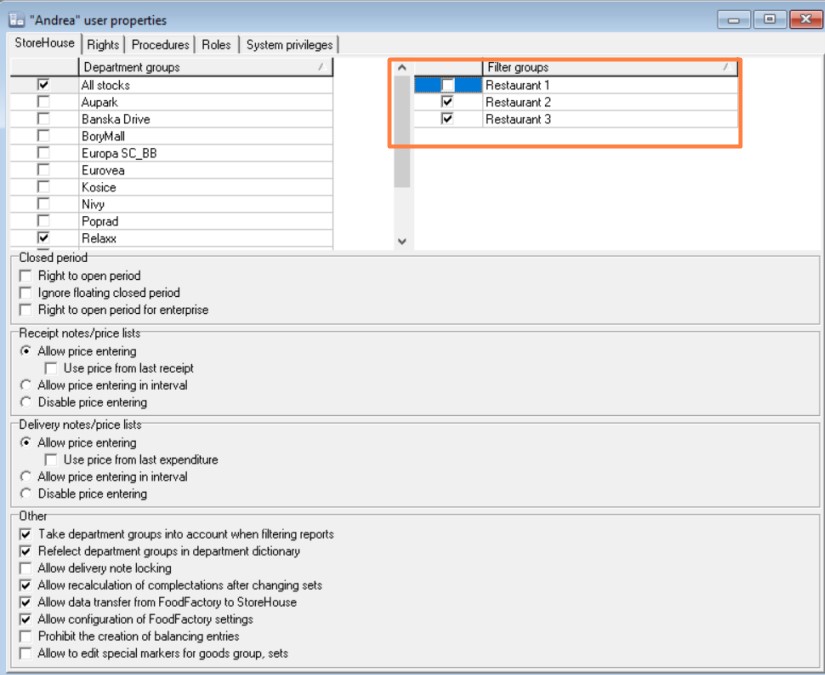Select Allow price entering in interval for Delivery notes
Image resolution: width=825 pixels, height=675 pixels.
tap(26, 477)
